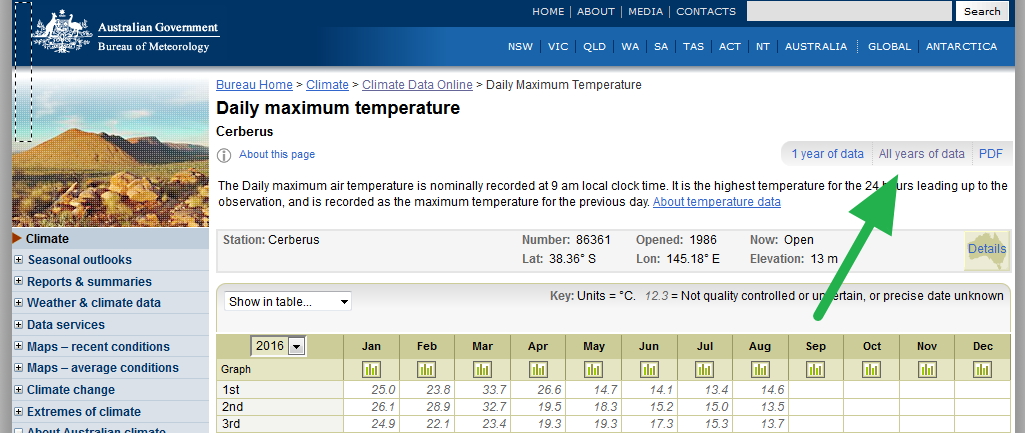This screenshot has height=433, width=1025.
Task: Select NT territory link
Action: point(763,46)
